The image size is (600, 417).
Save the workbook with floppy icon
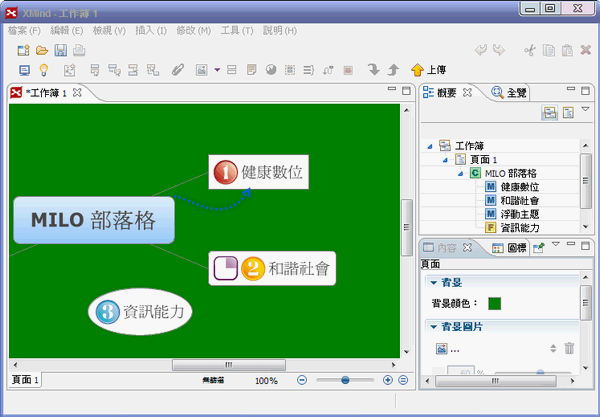click(60, 50)
